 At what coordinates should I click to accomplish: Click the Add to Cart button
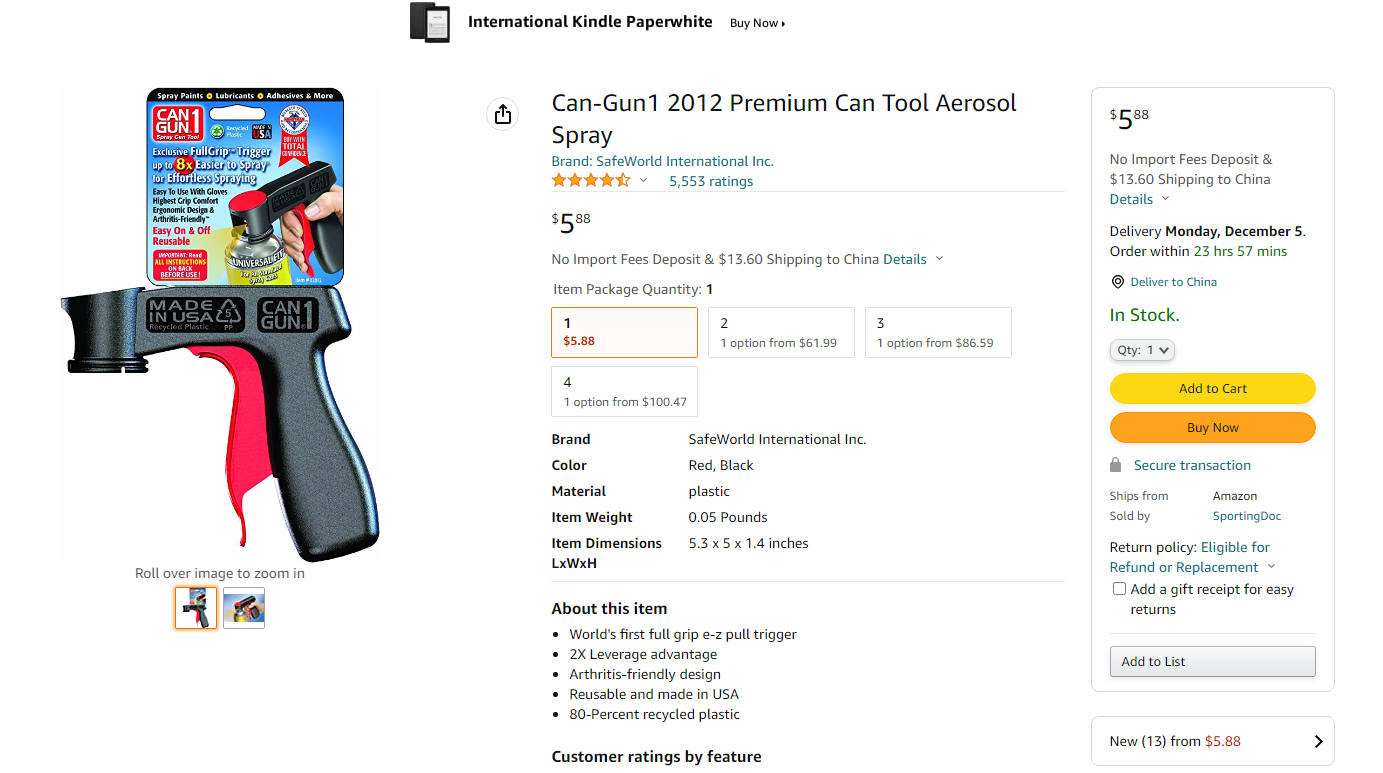1212,388
